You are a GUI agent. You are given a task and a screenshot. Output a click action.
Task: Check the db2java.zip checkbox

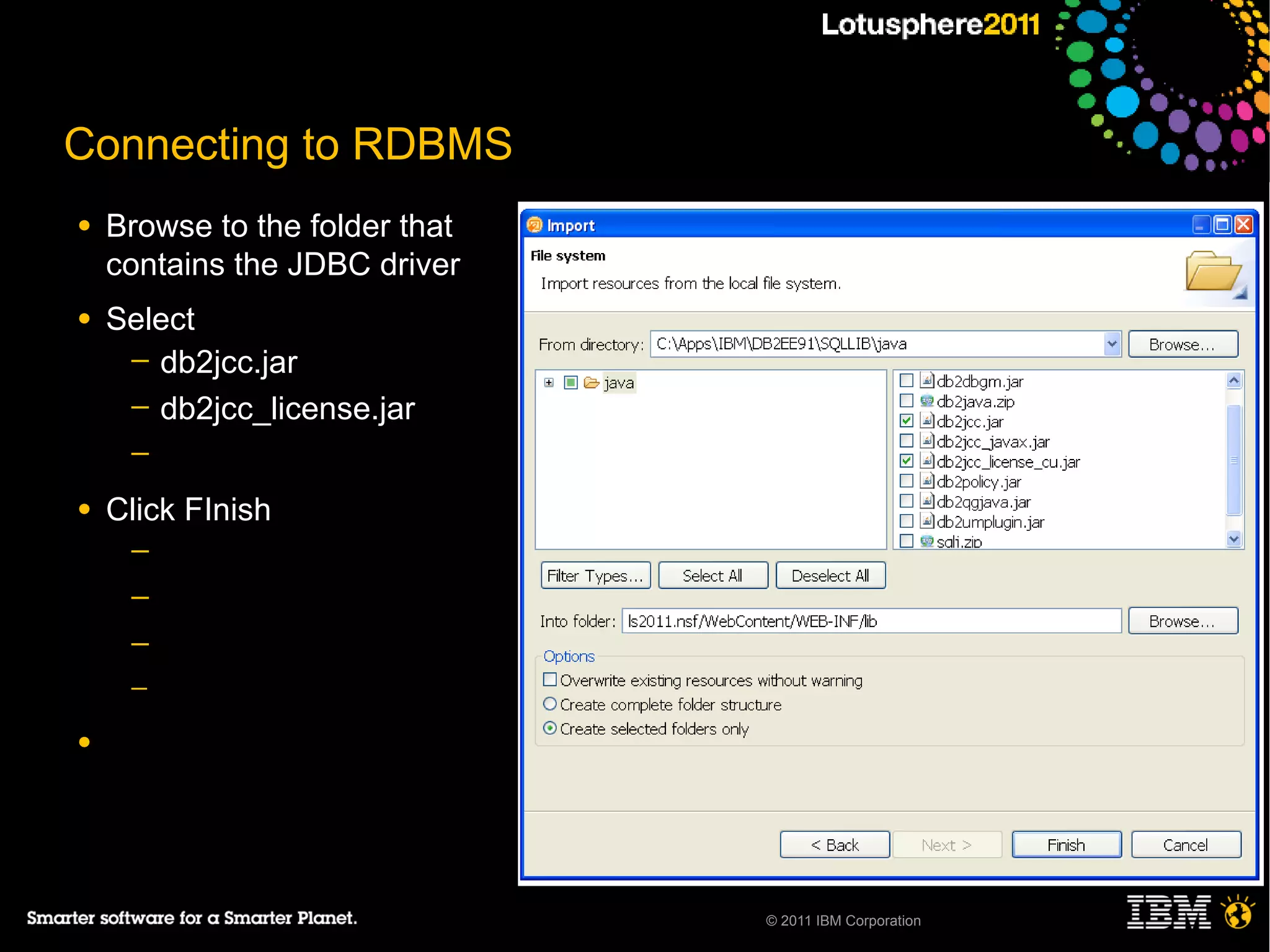[906, 401]
